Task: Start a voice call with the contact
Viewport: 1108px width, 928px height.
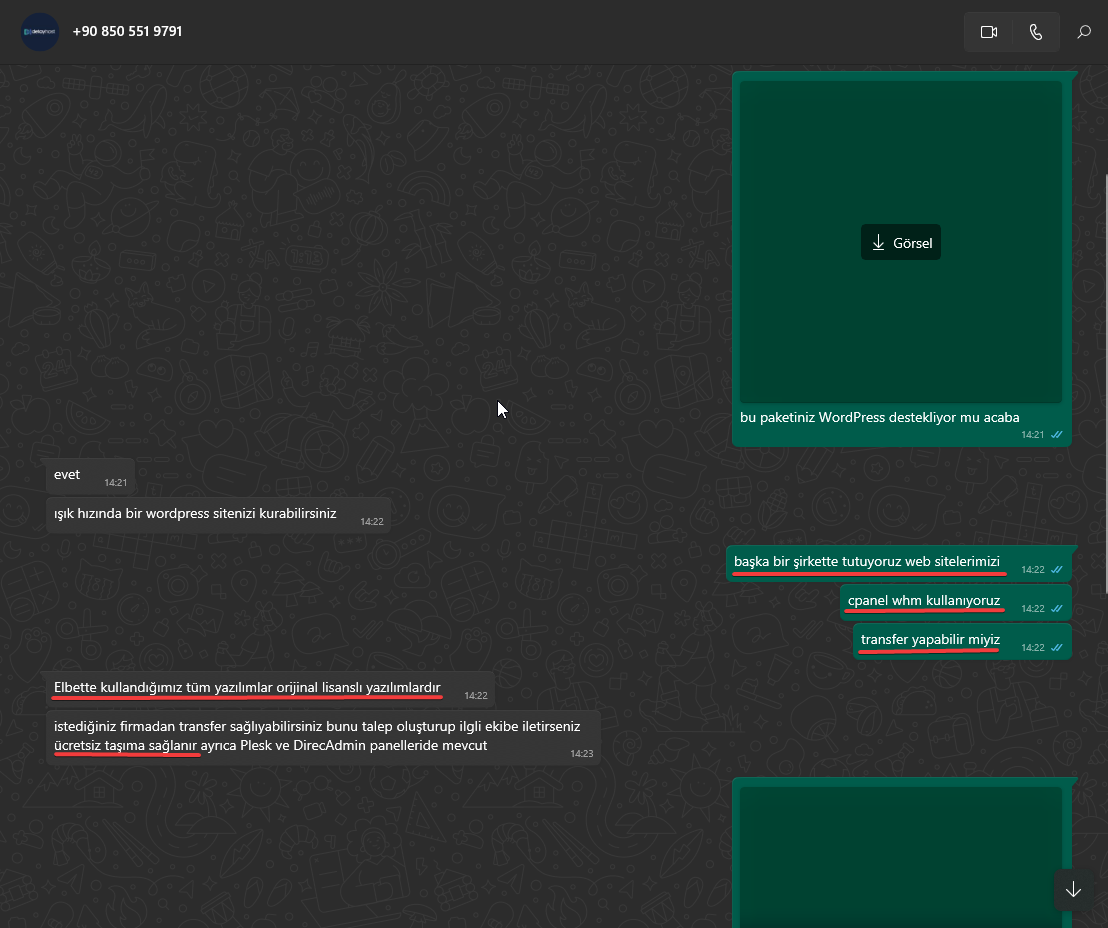Action: [x=1036, y=32]
